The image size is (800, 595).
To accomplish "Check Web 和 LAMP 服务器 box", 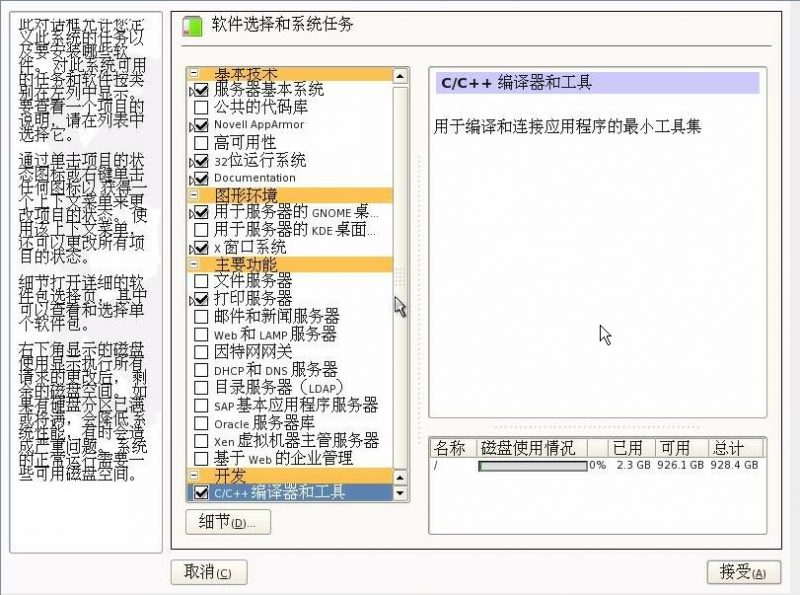I will click(201, 334).
